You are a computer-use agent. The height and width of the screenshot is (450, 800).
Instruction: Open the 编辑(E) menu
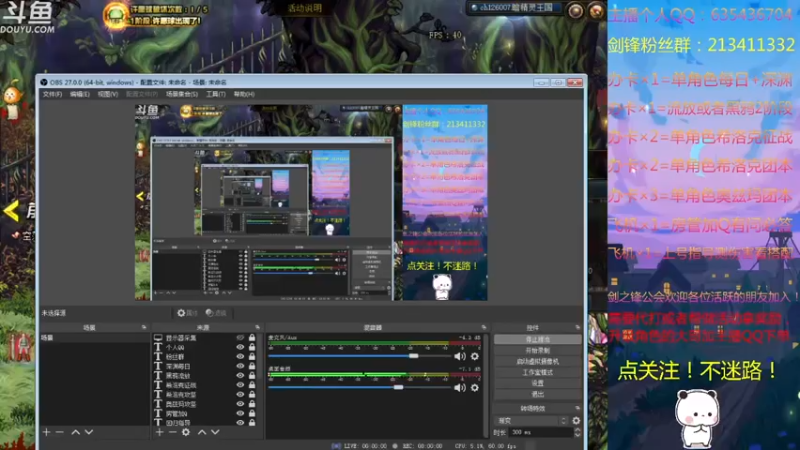click(x=80, y=94)
